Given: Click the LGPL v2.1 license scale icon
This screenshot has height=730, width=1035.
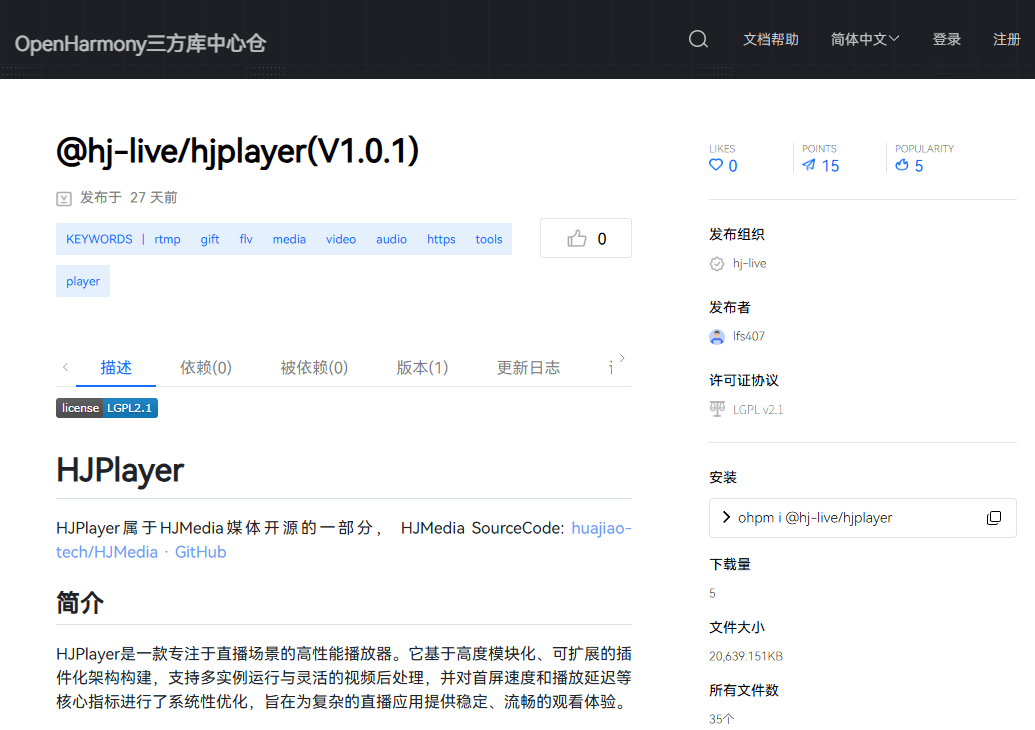Looking at the screenshot, I should (717, 409).
